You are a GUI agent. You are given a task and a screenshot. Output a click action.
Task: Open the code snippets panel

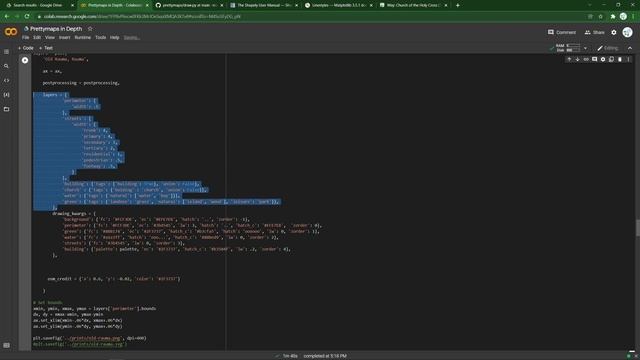[6, 80]
